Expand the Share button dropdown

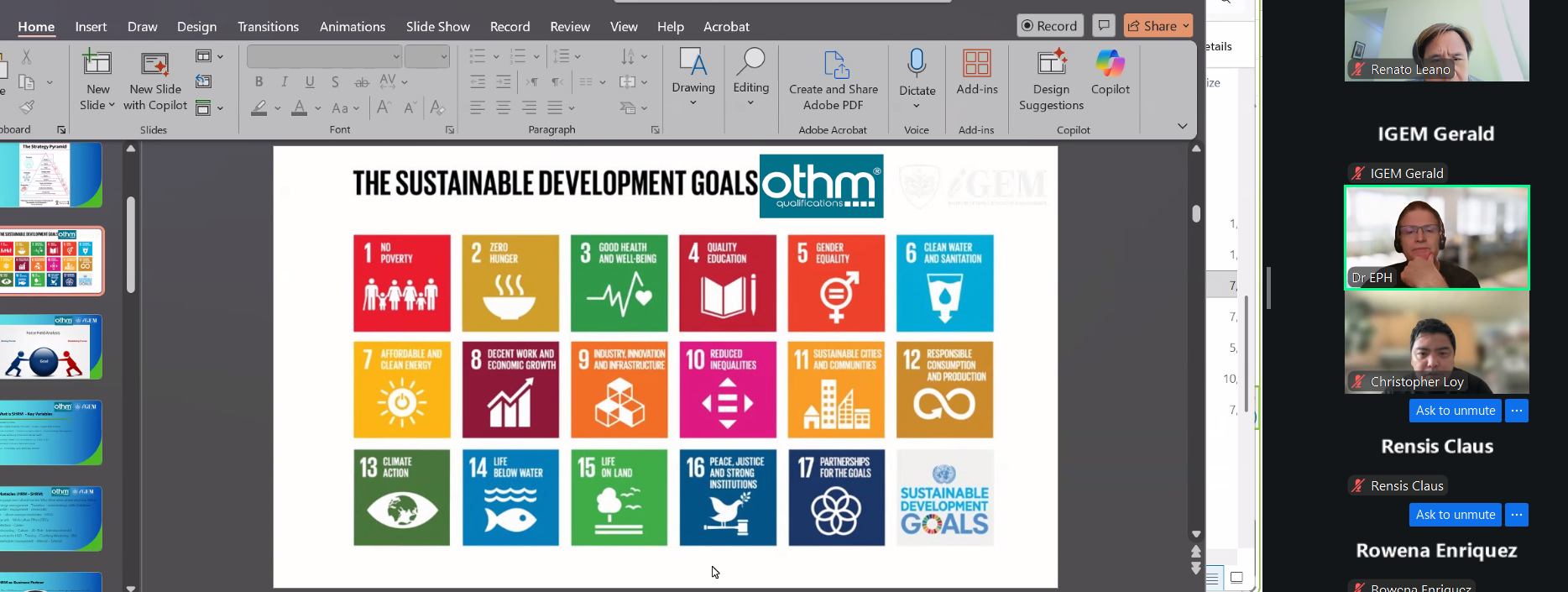tap(1185, 26)
